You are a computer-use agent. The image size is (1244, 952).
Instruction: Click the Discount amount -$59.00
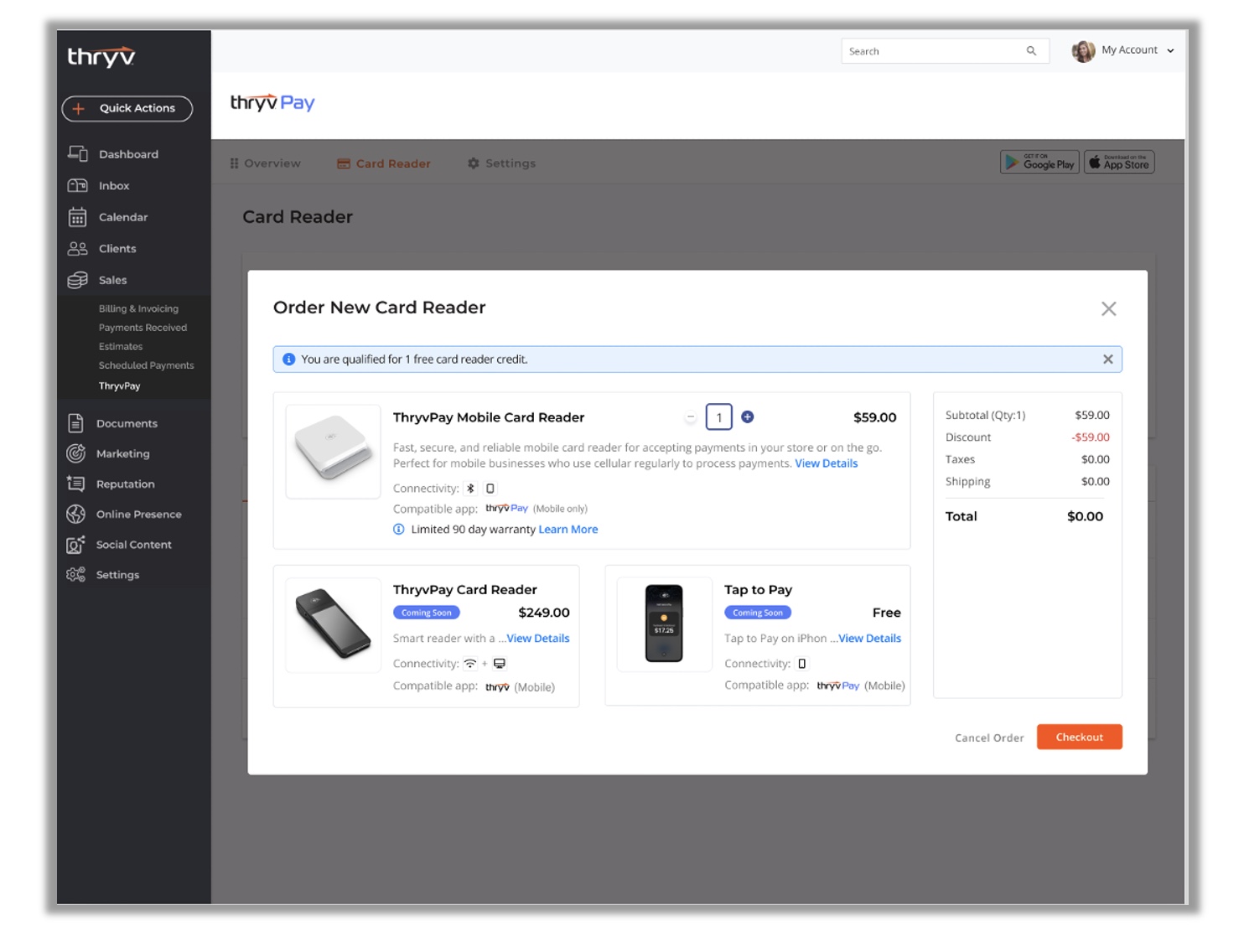coord(1090,437)
